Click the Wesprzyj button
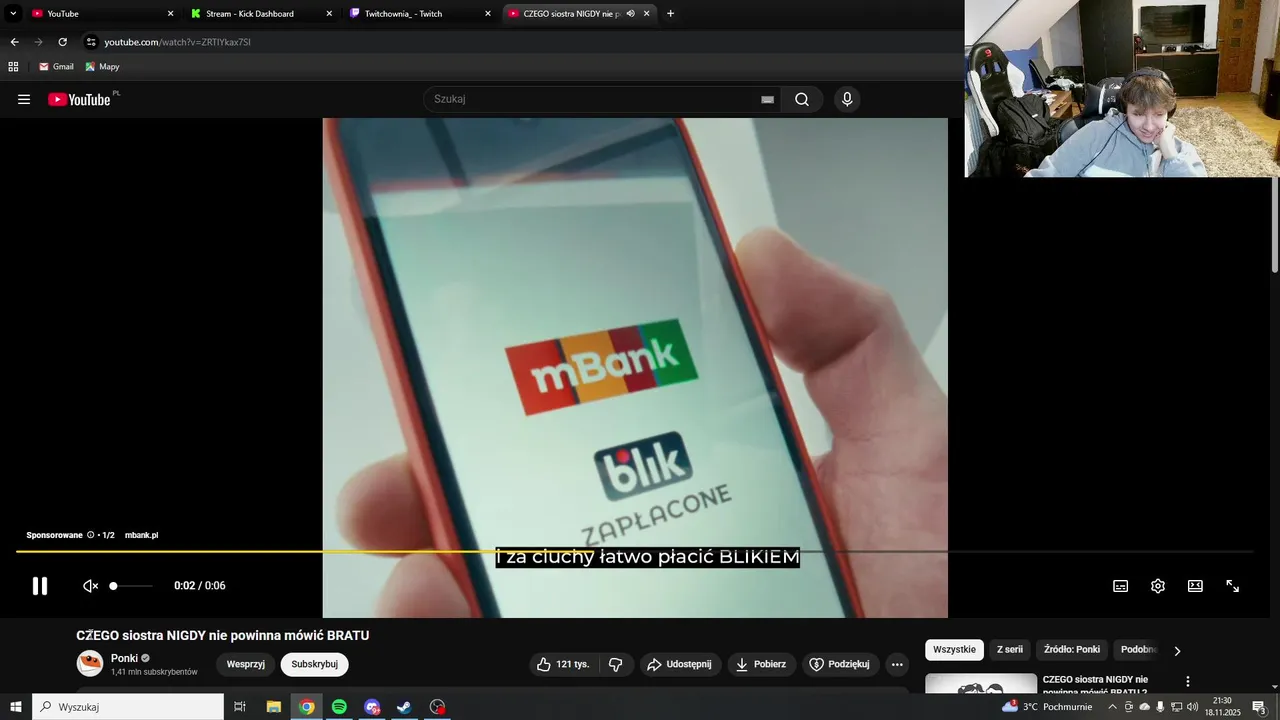 (246, 664)
